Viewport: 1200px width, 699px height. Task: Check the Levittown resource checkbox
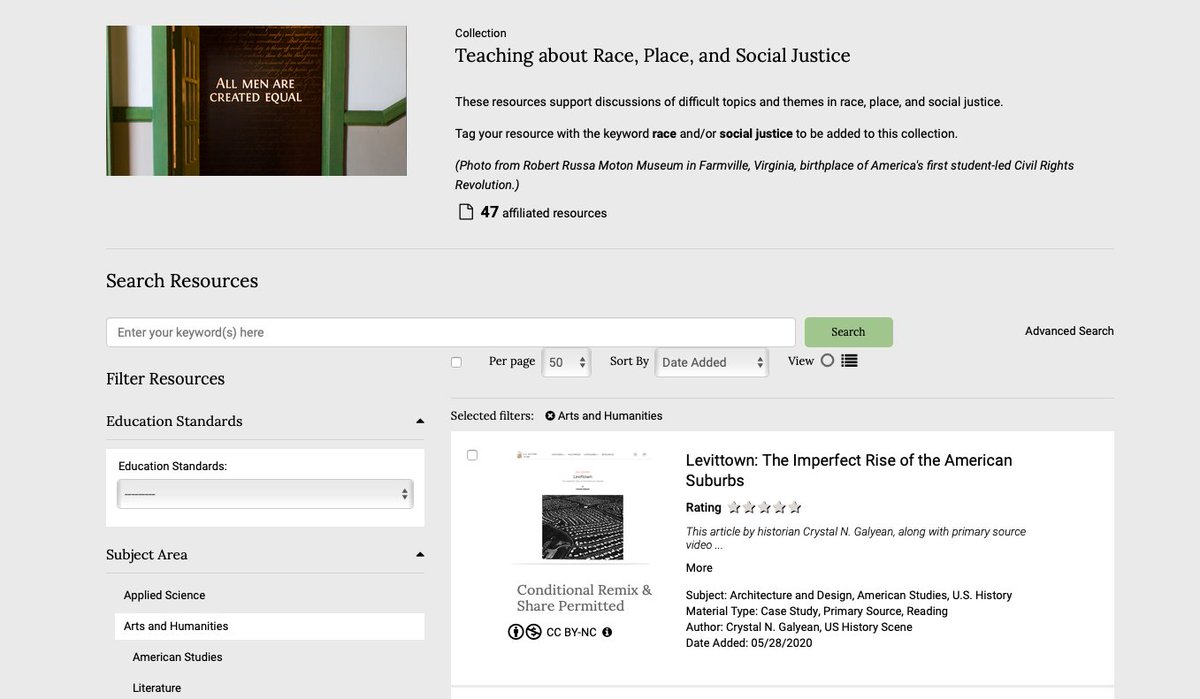point(472,455)
